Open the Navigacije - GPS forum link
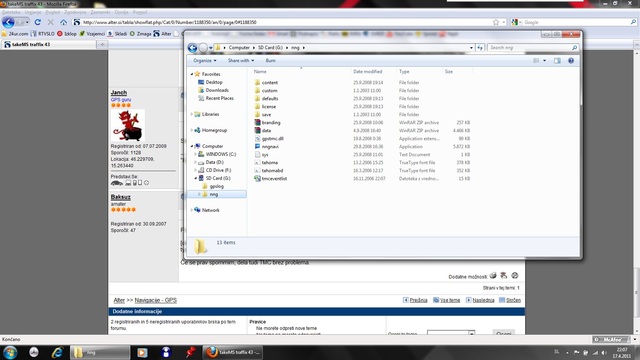 coord(156,300)
